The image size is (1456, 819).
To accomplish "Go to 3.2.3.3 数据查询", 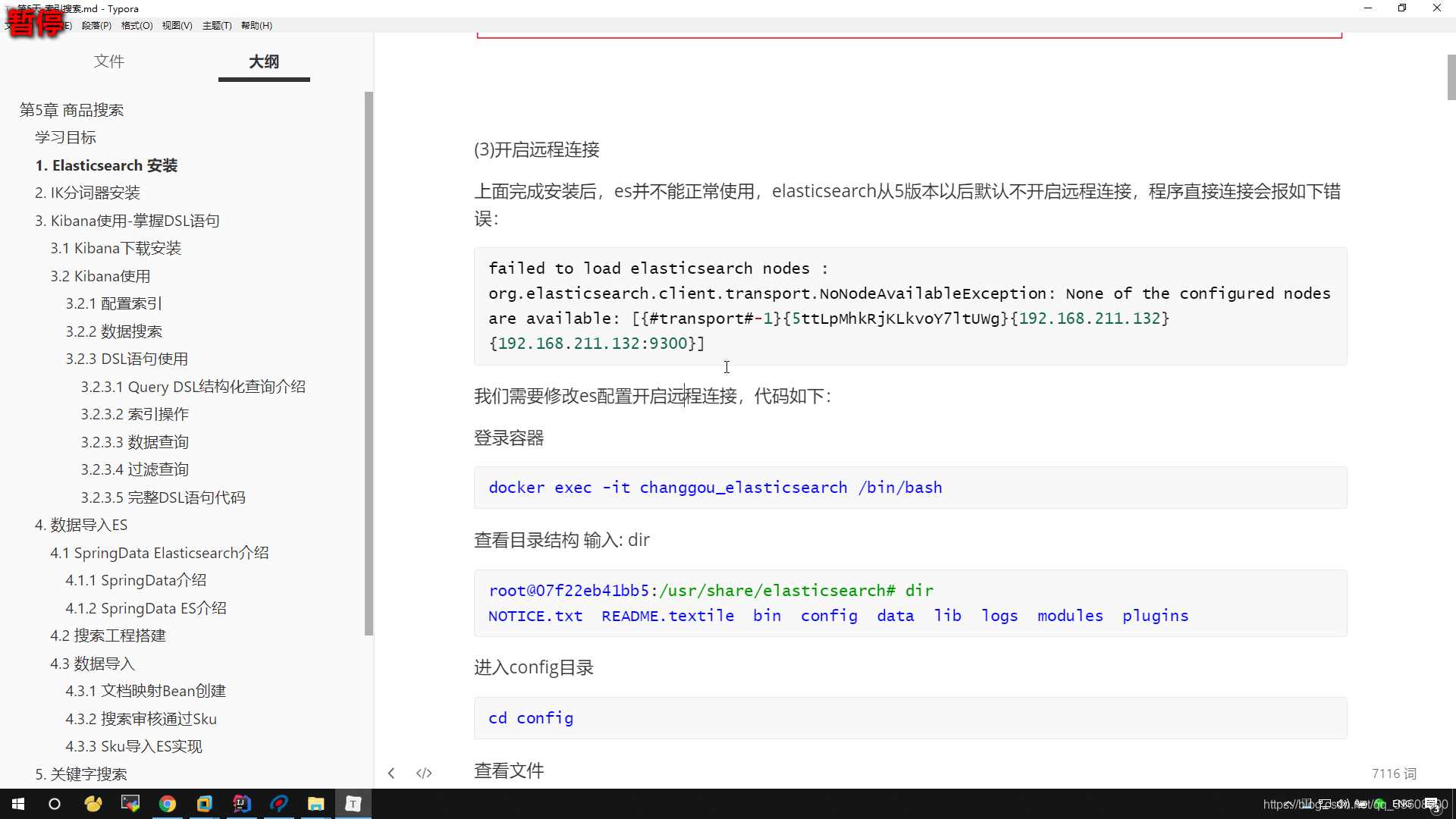I will coord(135,442).
